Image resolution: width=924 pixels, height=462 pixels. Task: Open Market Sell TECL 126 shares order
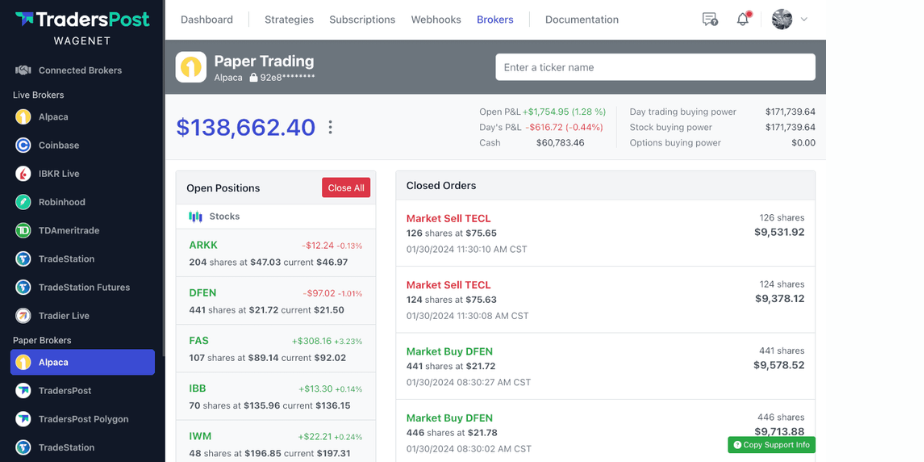tap(605, 233)
